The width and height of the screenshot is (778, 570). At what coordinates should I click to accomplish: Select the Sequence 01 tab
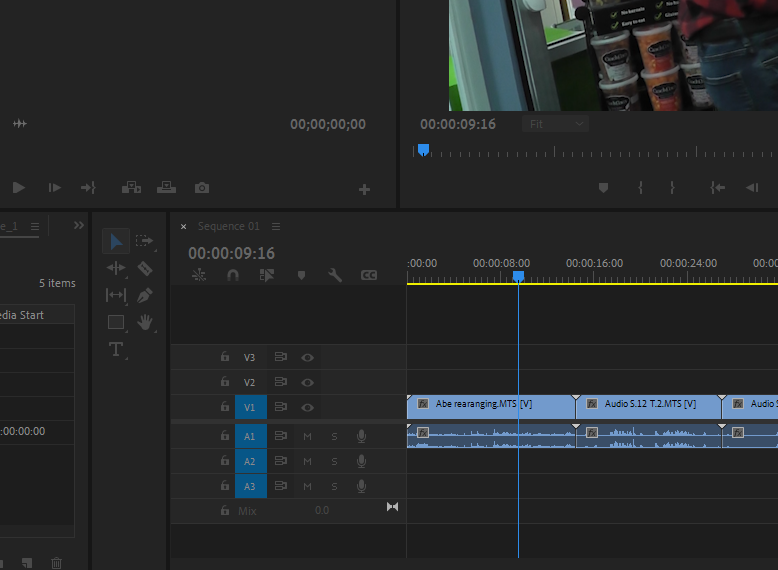click(x=228, y=226)
